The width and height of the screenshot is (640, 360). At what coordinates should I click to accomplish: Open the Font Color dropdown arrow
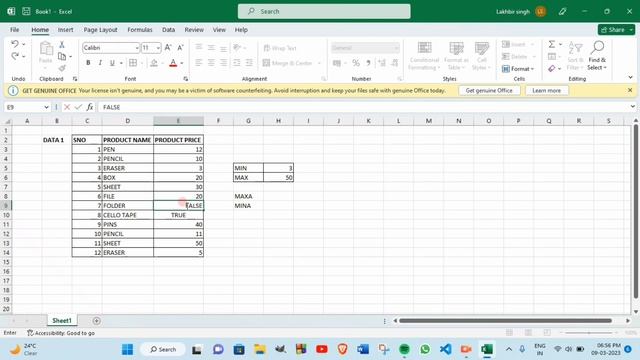pyautogui.click(x=182, y=63)
